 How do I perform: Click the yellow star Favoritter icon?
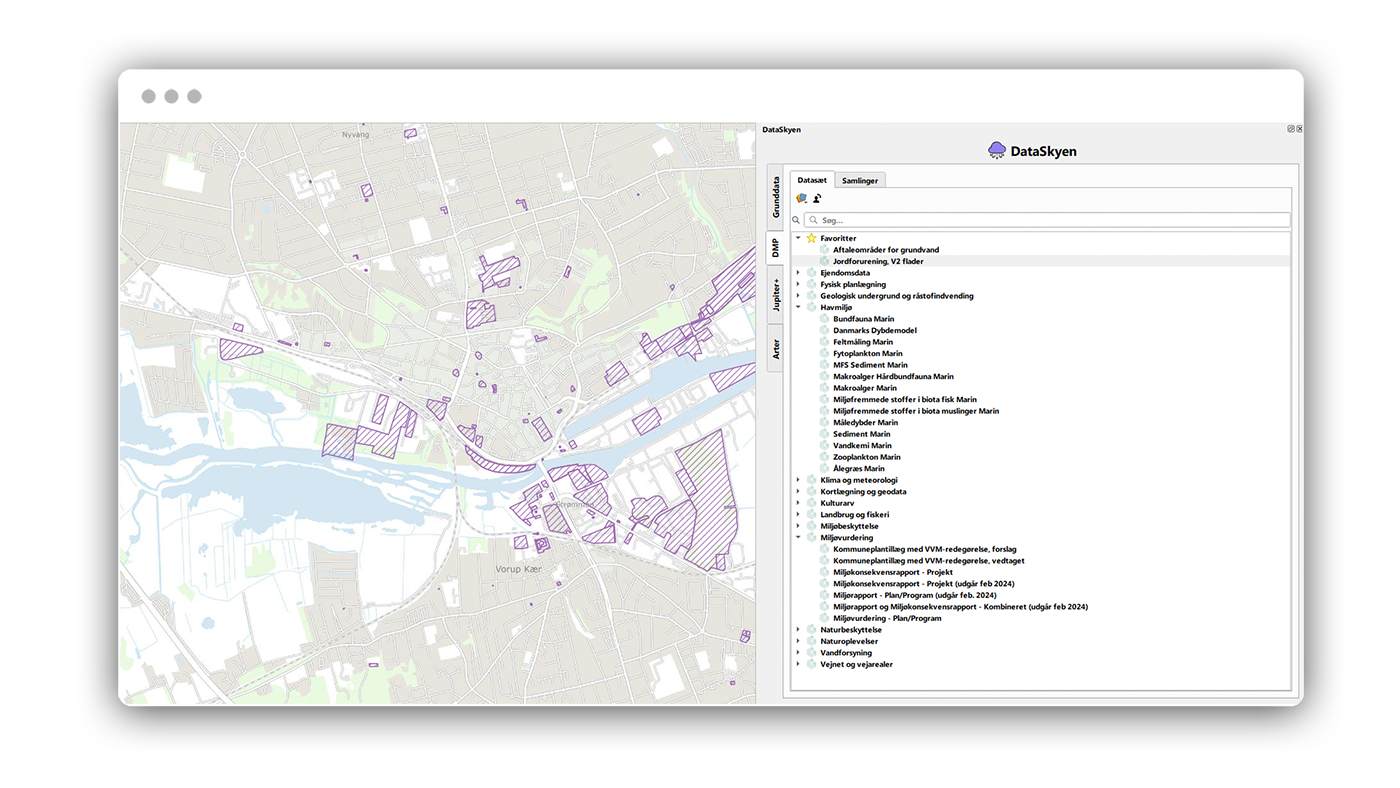coord(811,238)
